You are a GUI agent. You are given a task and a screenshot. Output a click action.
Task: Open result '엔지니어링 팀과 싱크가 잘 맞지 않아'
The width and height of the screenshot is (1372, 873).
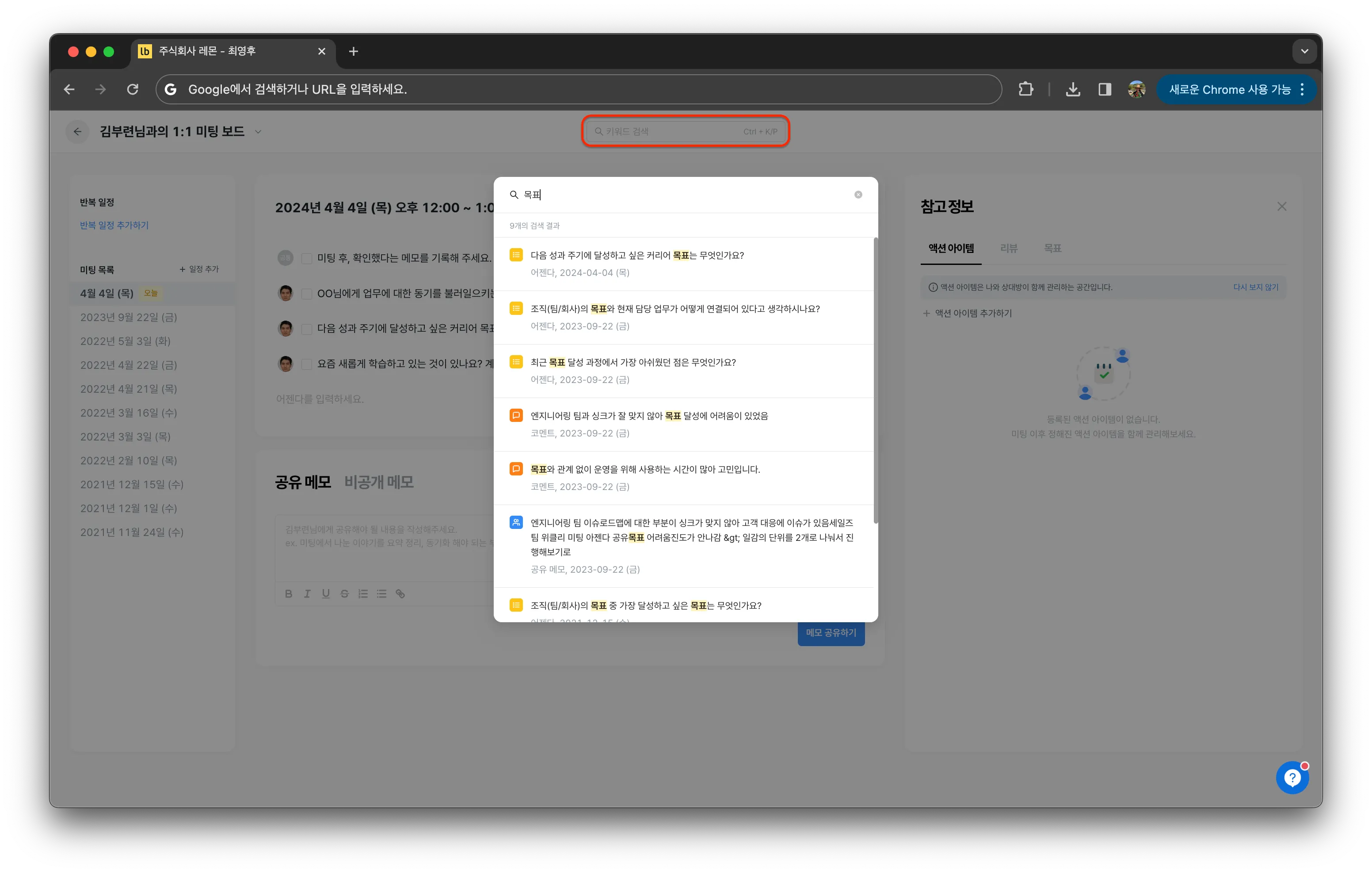[x=684, y=424]
